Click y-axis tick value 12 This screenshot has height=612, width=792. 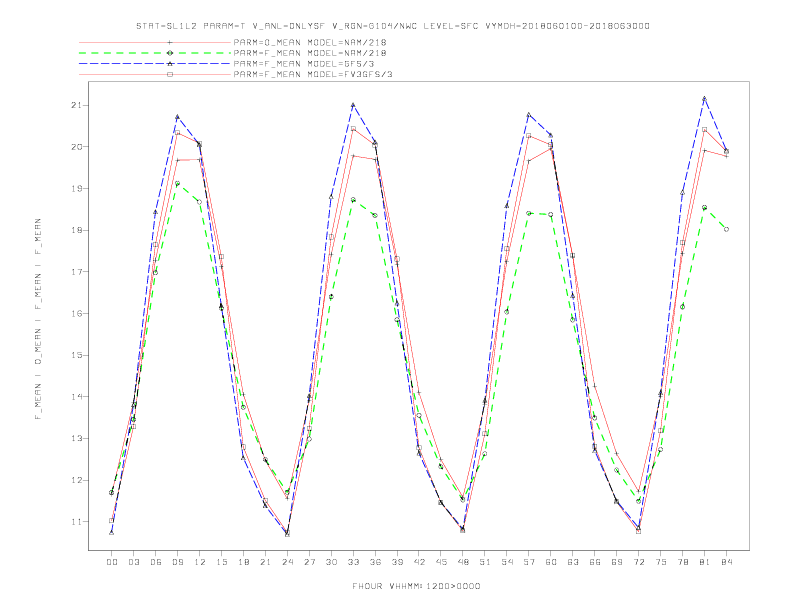pos(76,480)
